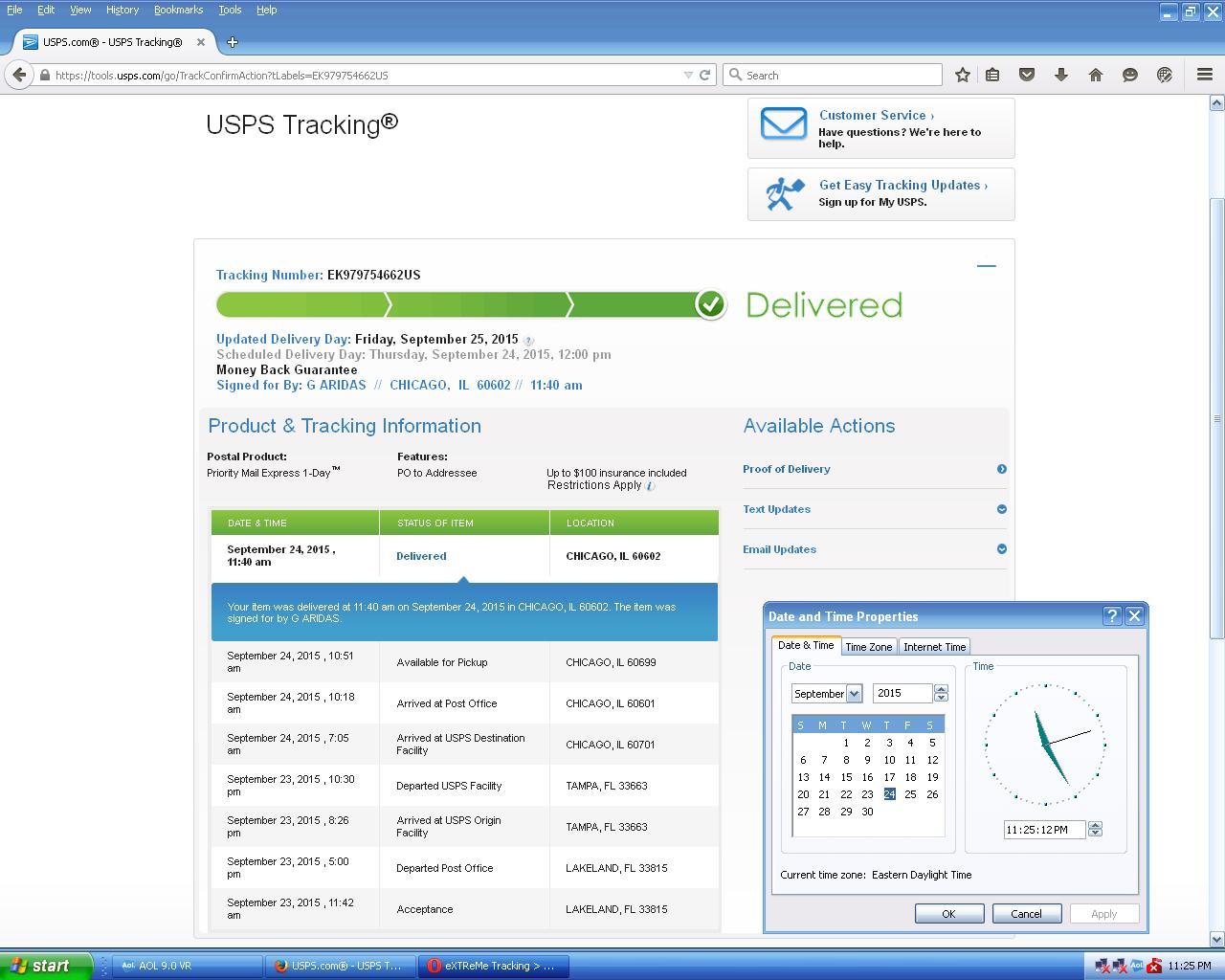The width and height of the screenshot is (1225, 980).
Task: Open the Hello chat smiley icon
Action: (1130, 75)
